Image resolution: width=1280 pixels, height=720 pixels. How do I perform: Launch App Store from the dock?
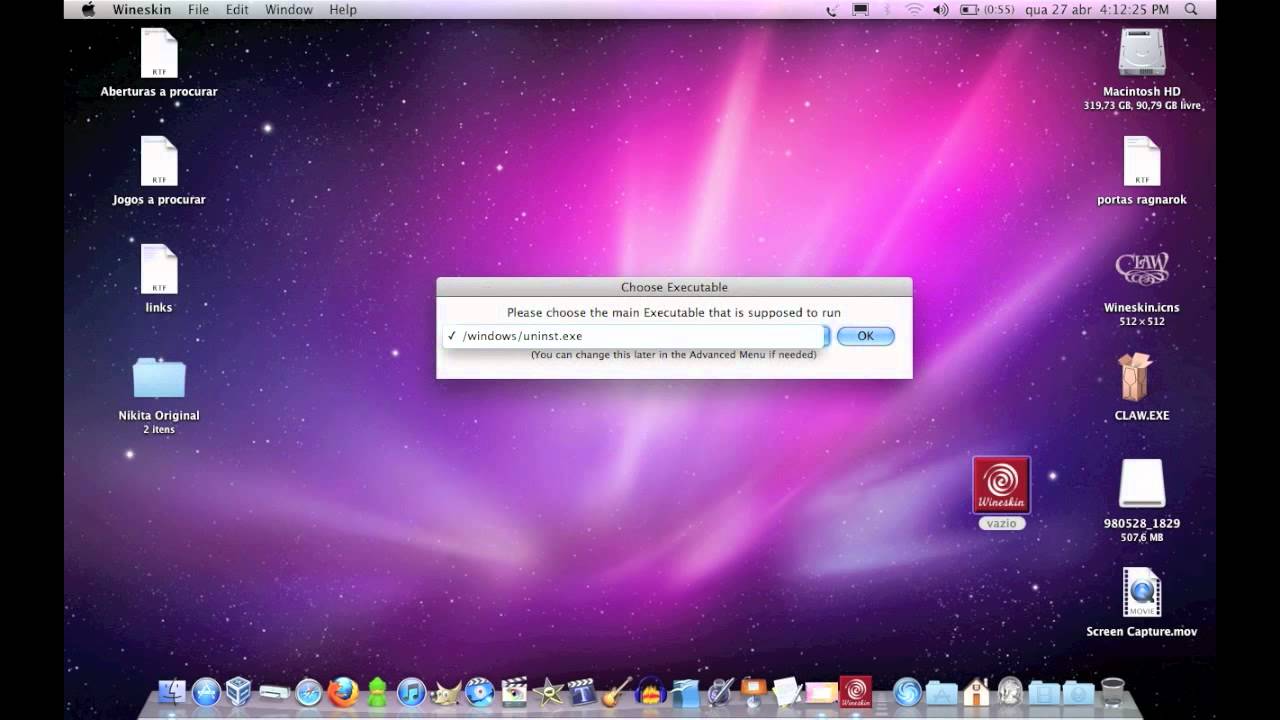pos(206,692)
